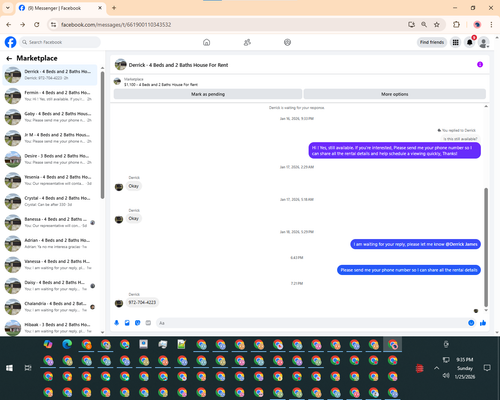Bookmark this page with star icon
This screenshot has height=400, width=500.
[x=437, y=25]
